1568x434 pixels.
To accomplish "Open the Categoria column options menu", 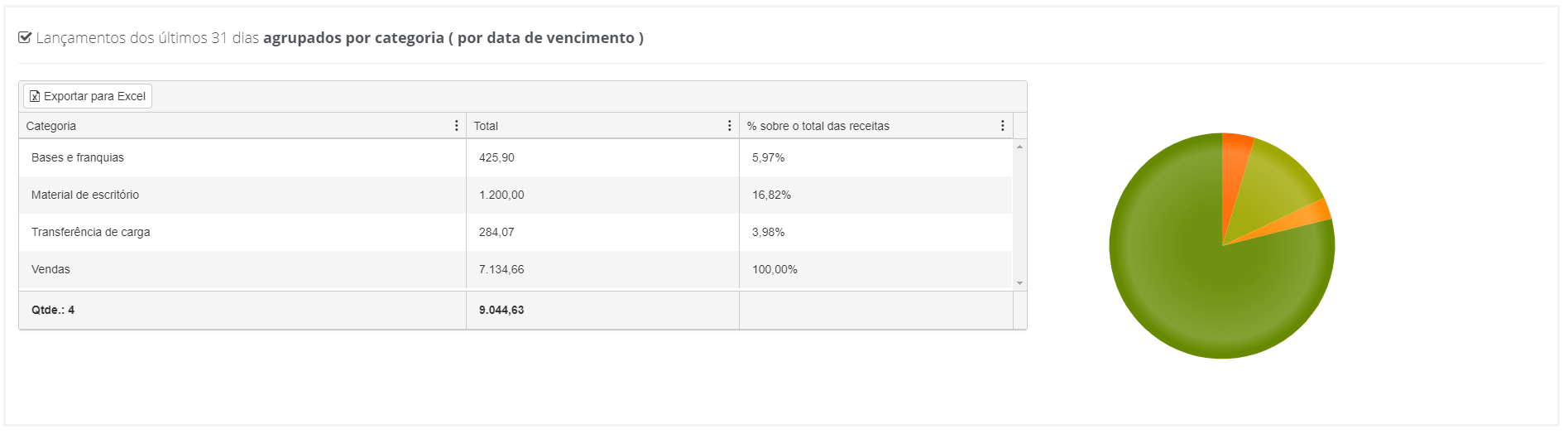I will tap(456, 126).
